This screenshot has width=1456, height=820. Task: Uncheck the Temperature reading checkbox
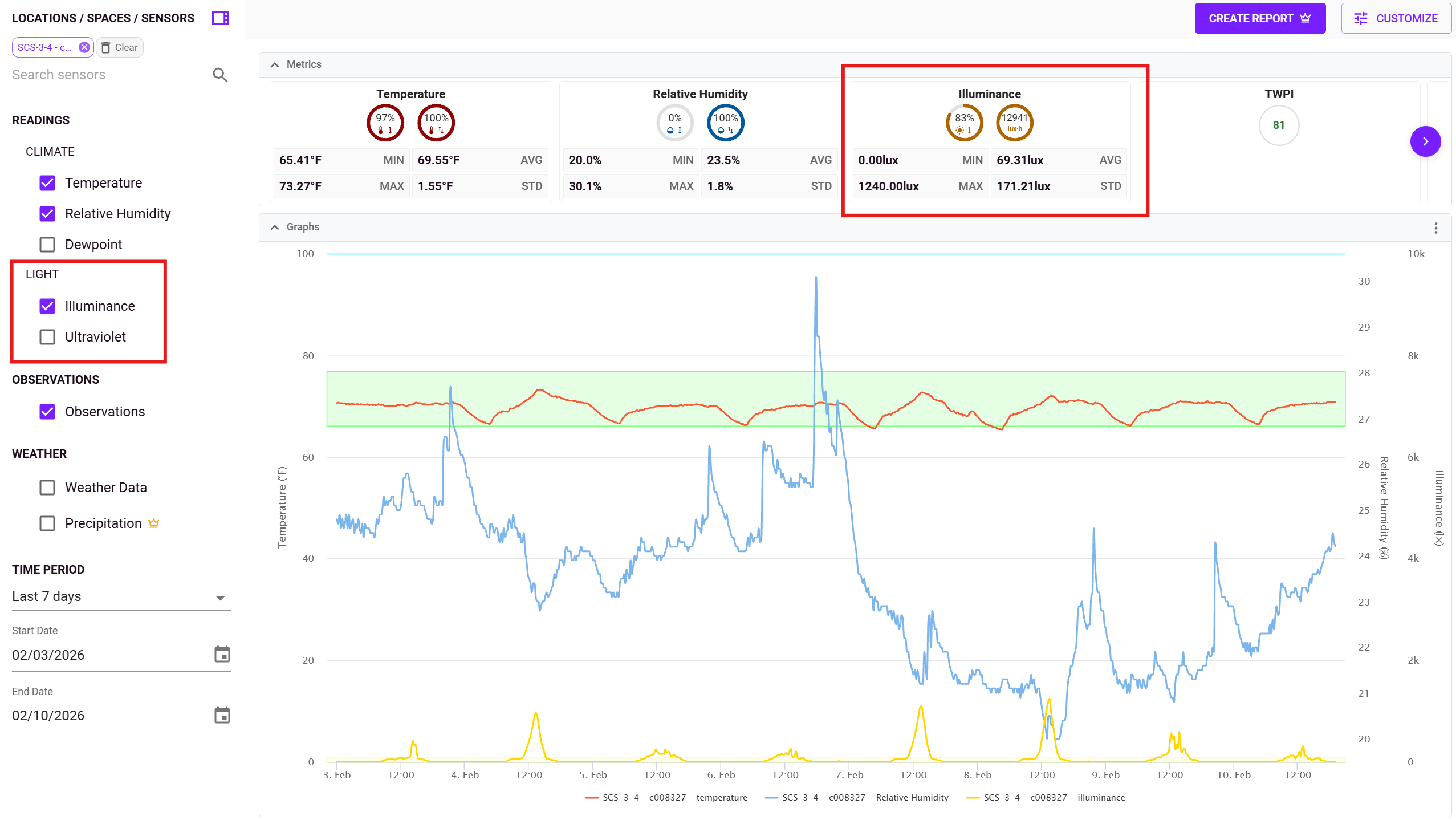[47, 183]
